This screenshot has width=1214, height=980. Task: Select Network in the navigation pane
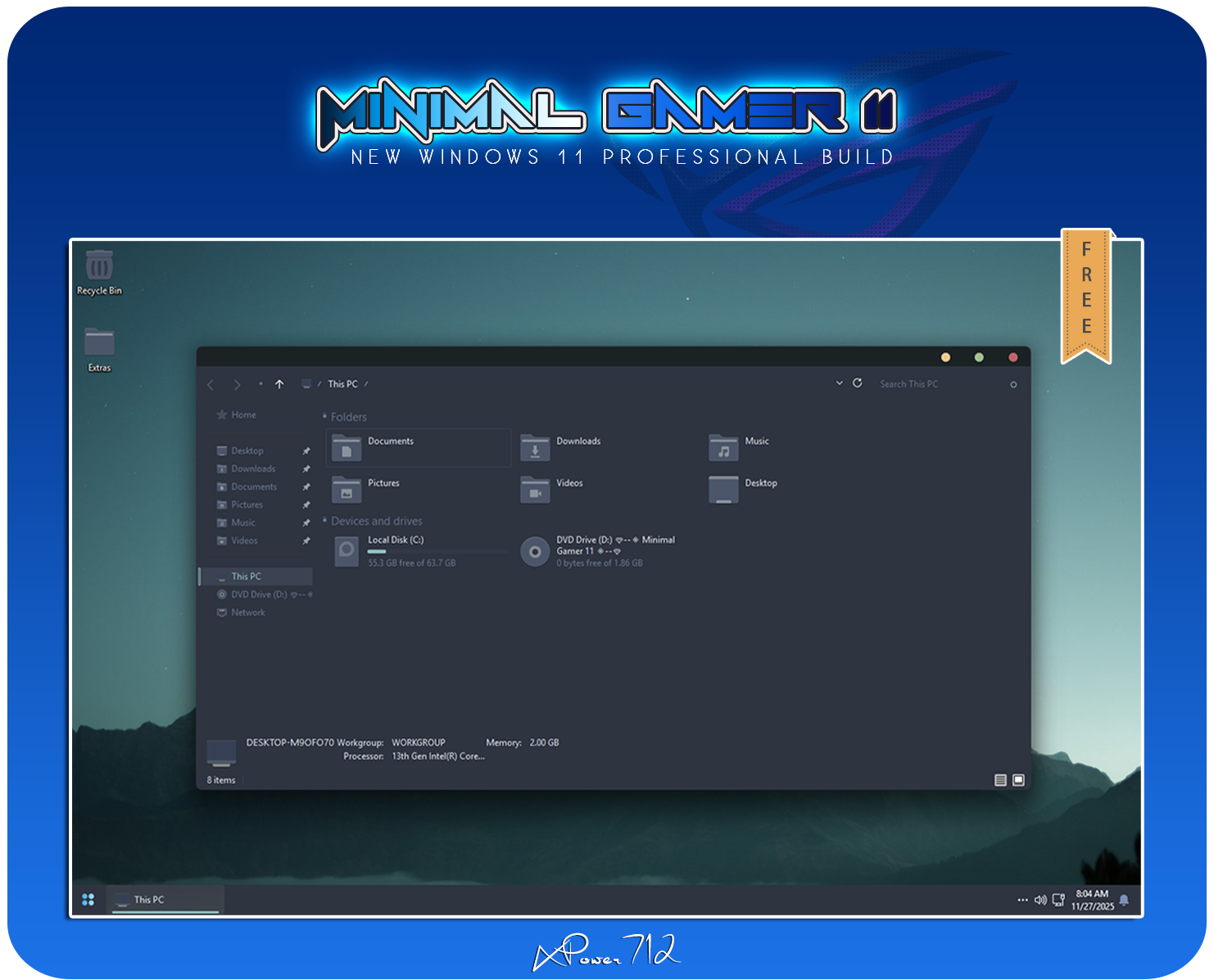[x=247, y=613]
